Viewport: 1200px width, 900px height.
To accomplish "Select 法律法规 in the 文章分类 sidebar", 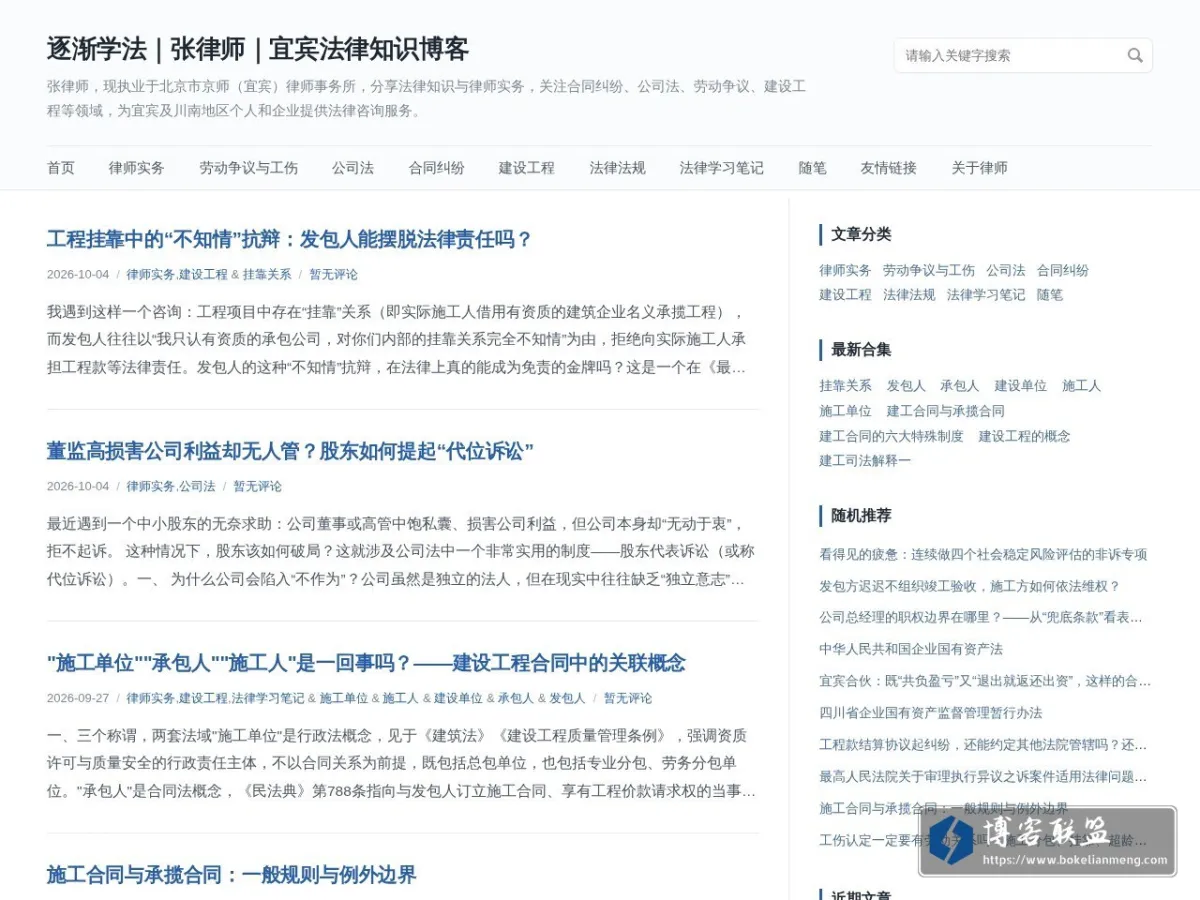I will coord(909,295).
